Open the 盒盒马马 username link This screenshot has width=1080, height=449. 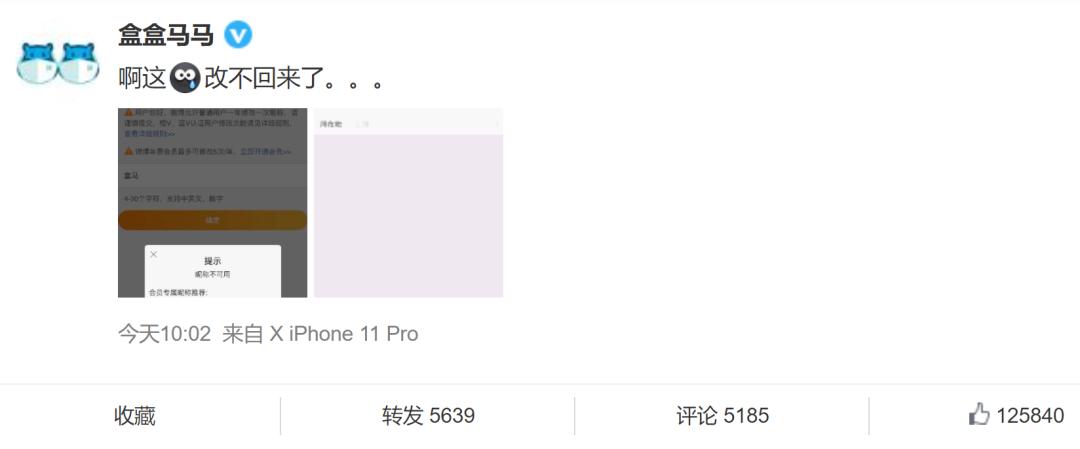tap(166, 34)
